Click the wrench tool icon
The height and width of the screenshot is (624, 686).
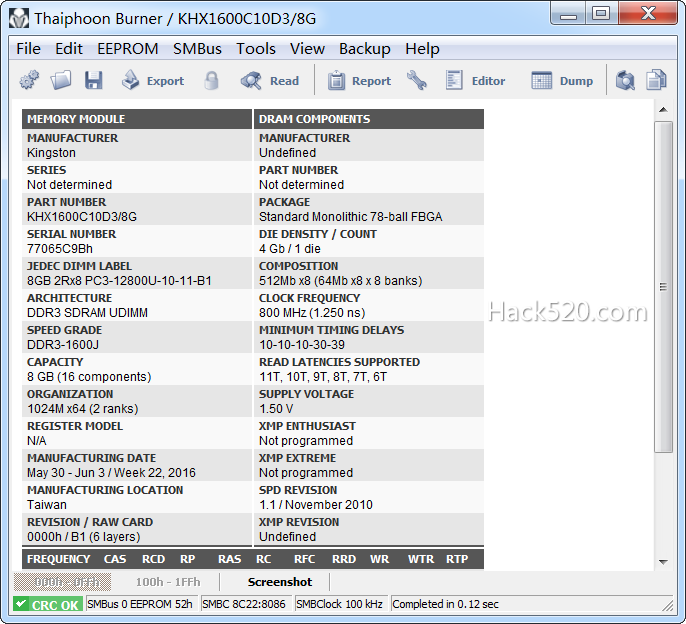pos(416,81)
